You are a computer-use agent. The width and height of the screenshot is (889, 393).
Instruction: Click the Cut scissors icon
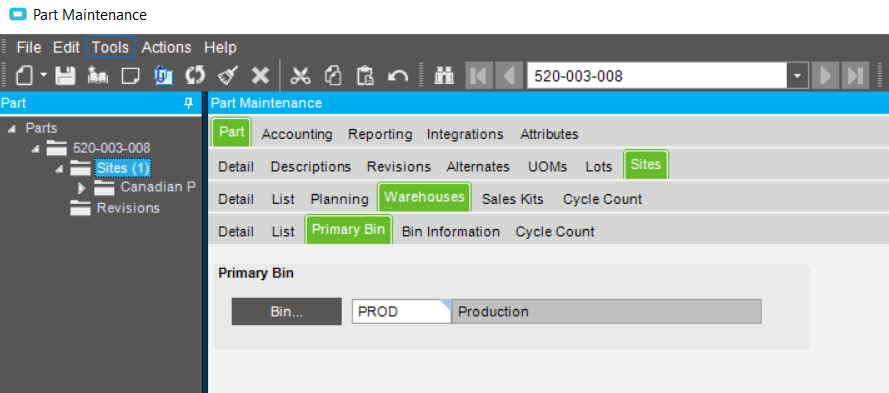point(300,75)
